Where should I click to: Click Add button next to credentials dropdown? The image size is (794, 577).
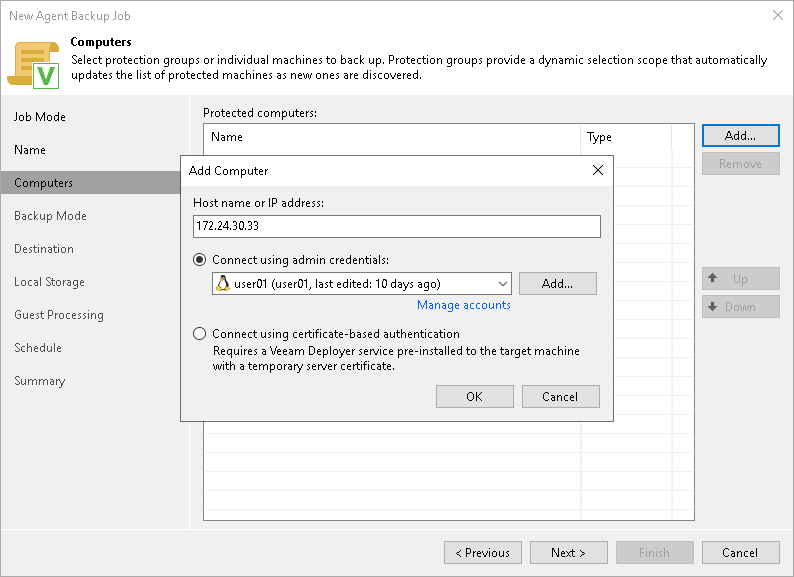(x=557, y=284)
